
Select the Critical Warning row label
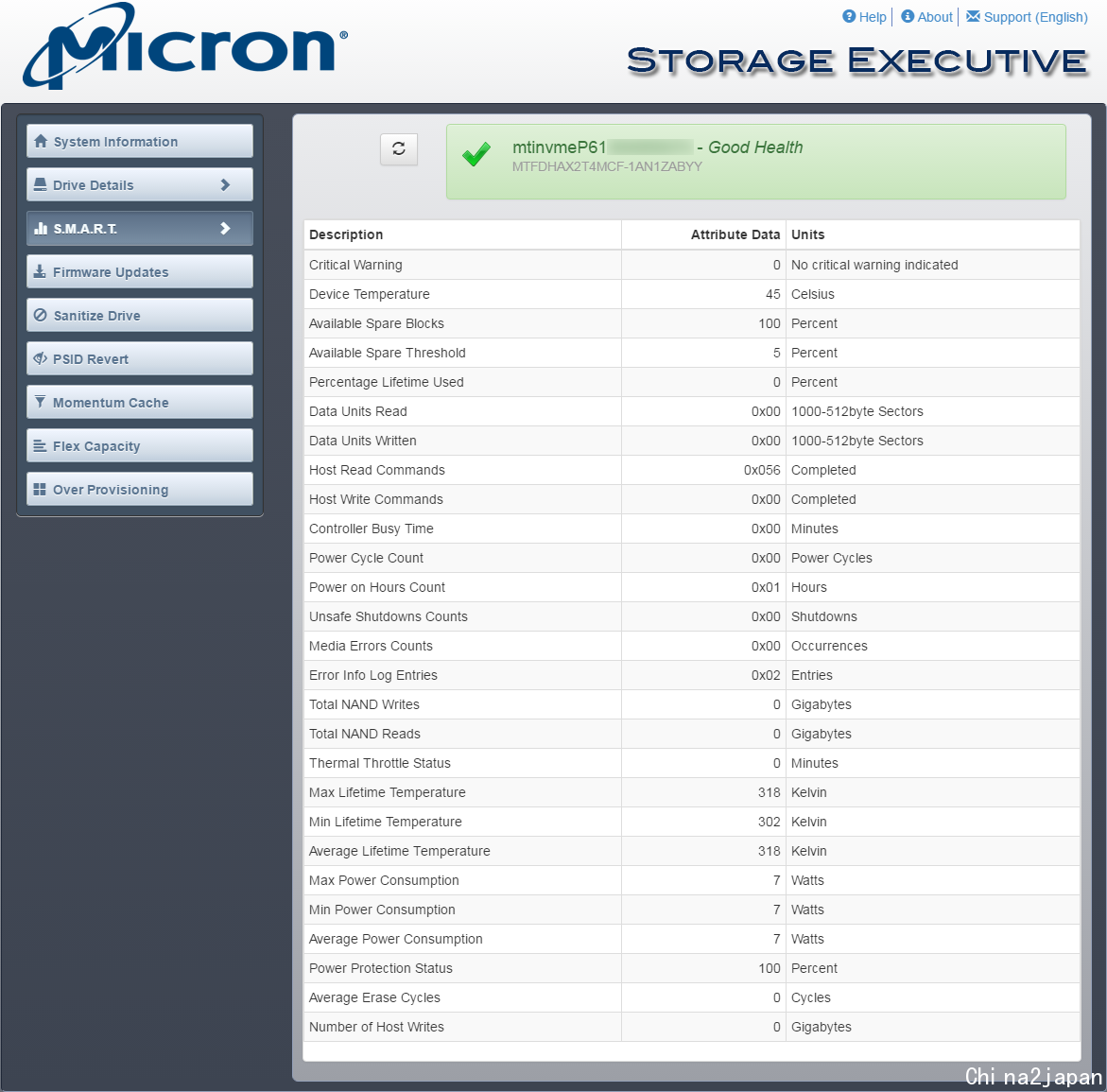(x=355, y=265)
